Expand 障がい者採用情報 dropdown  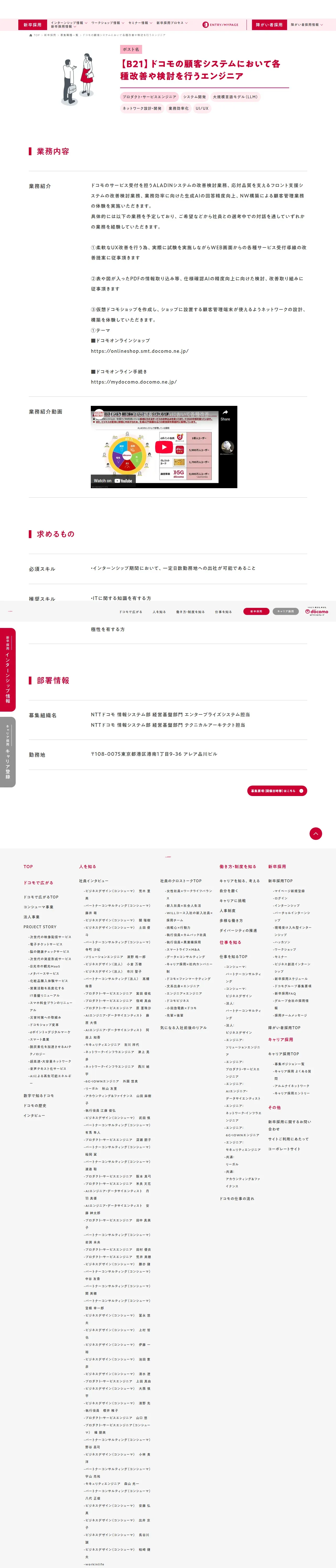pyautogui.click(x=307, y=25)
